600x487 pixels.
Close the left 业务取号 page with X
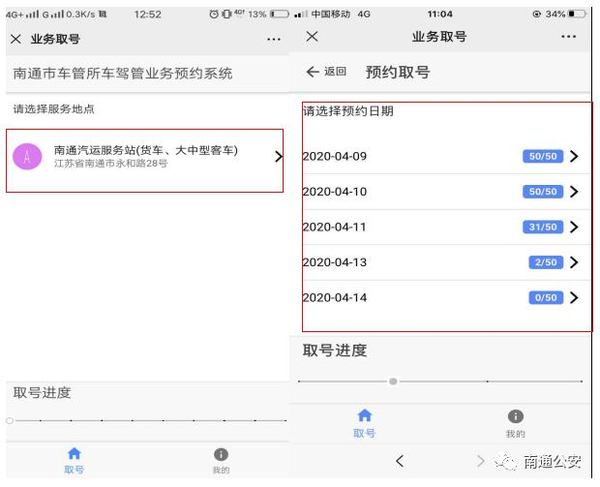[15, 39]
